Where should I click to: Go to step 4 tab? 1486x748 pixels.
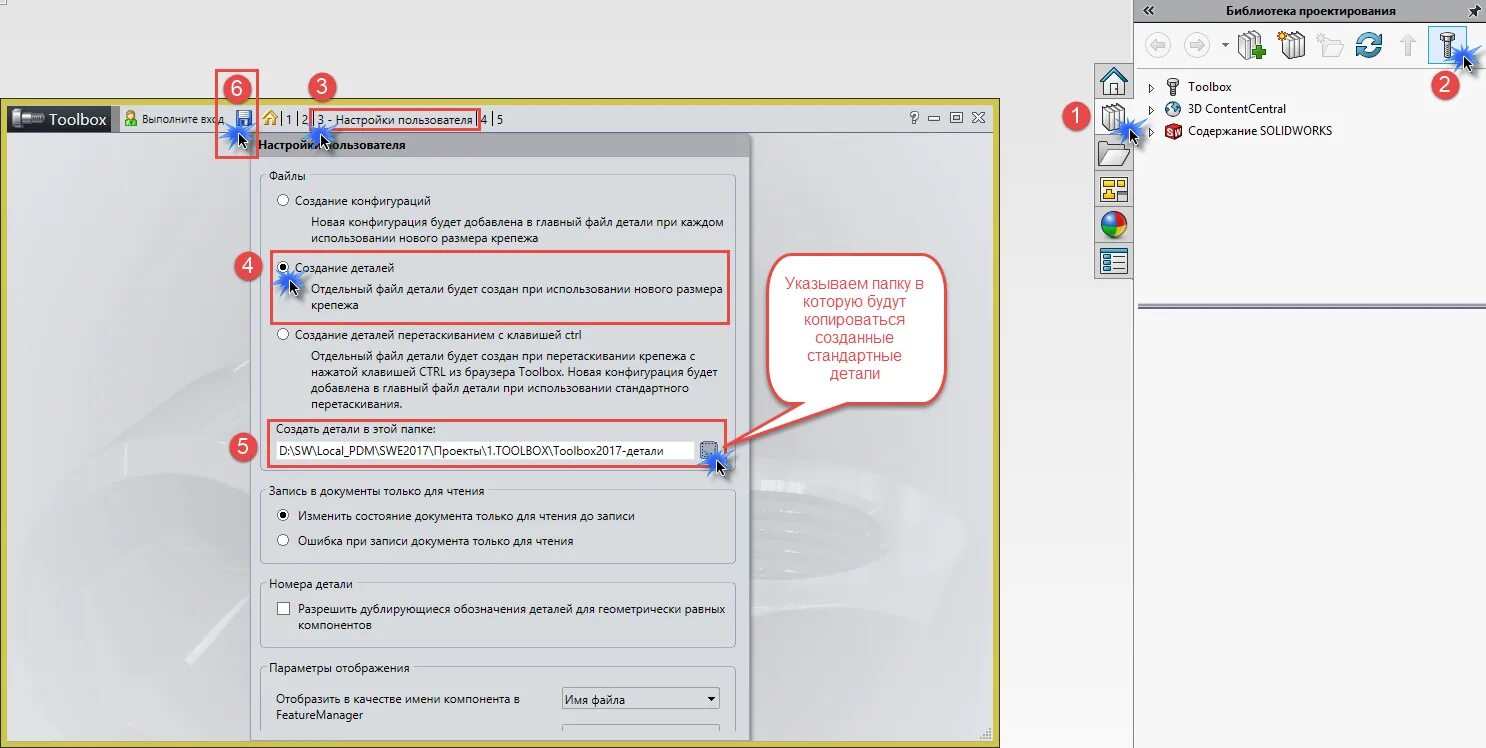[x=484, y=120]
